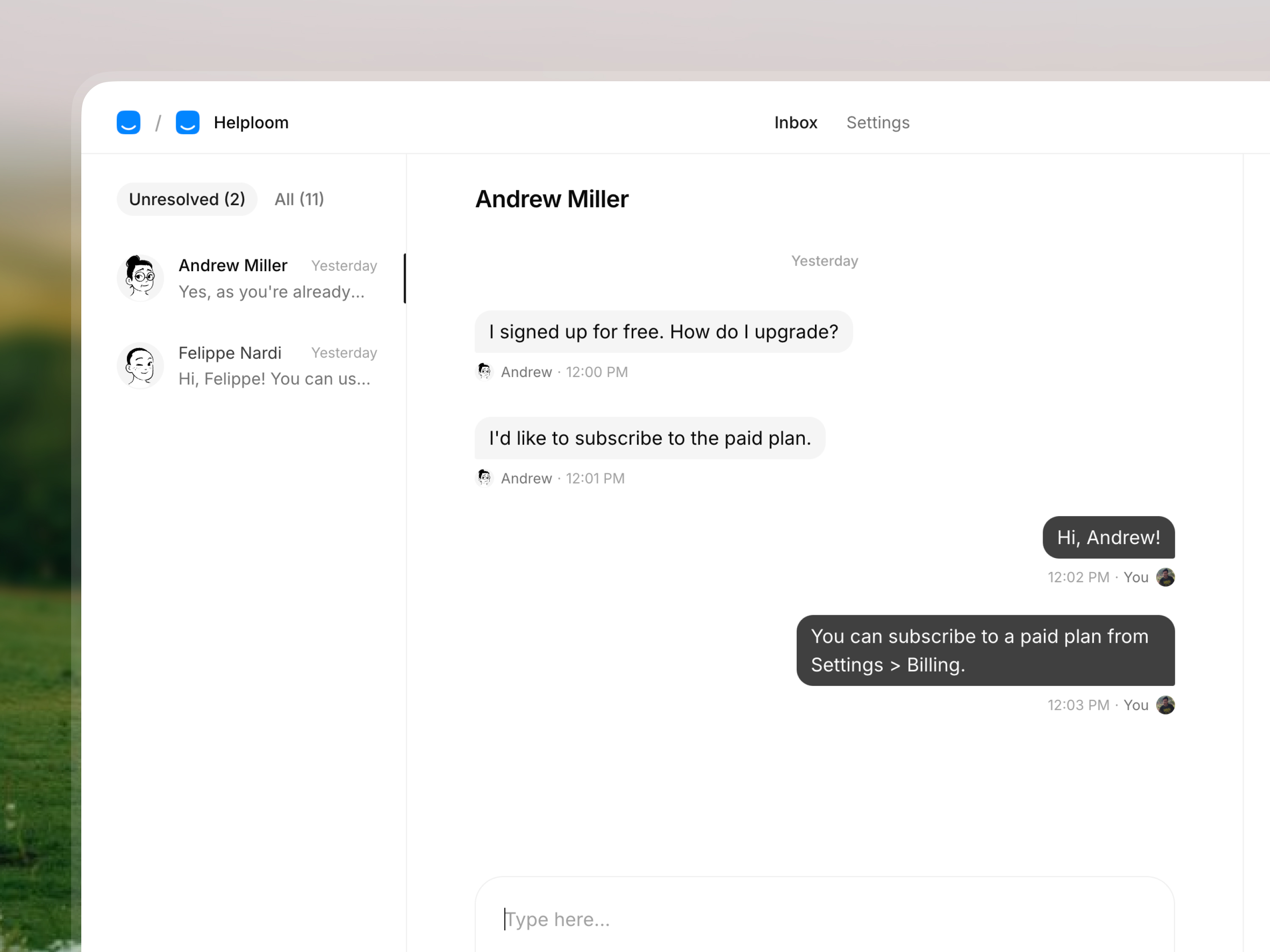Click the "Yesterday" date separator in the chat
The height and width of the screenshot is (952, 1270).
(x=825, y=261)
